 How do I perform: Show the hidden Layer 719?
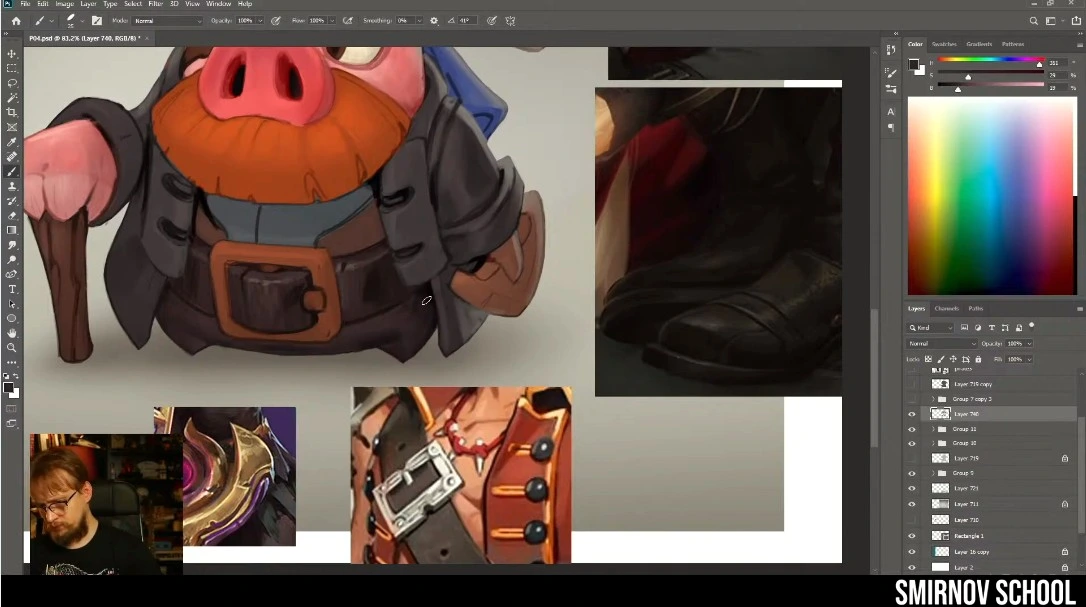[911, 458]
